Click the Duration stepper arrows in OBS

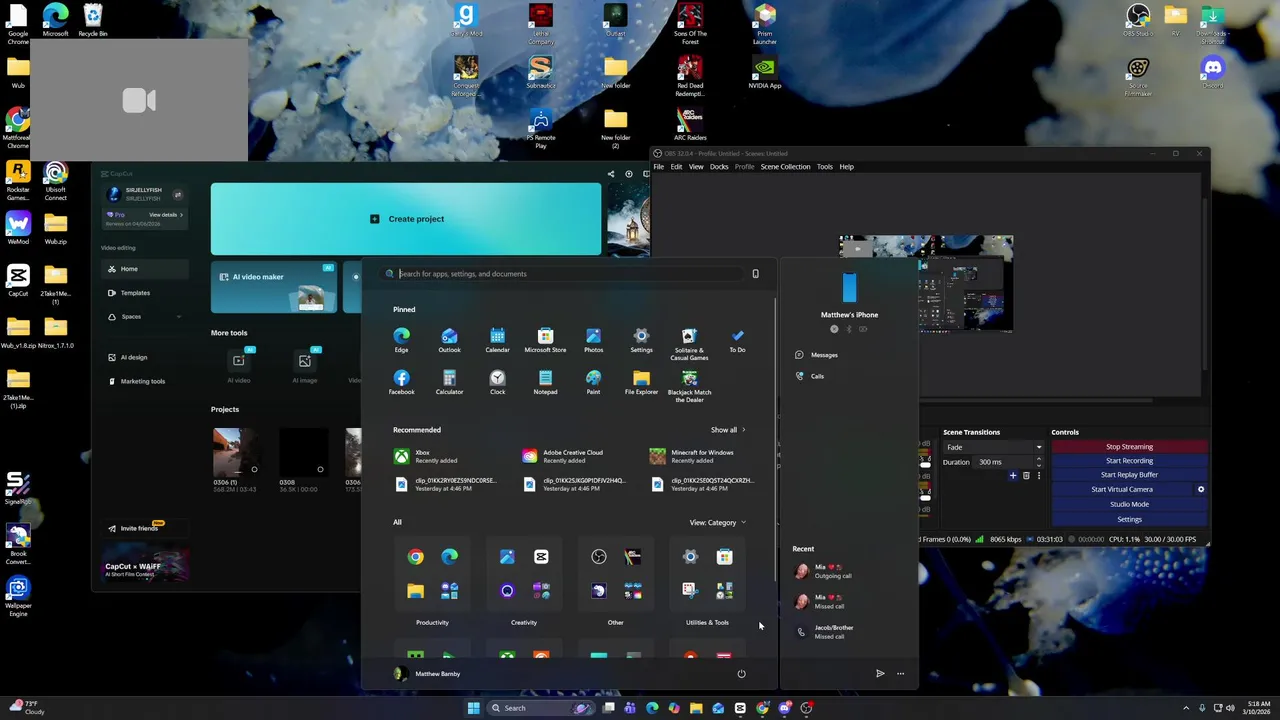[x=1038, y=462]
